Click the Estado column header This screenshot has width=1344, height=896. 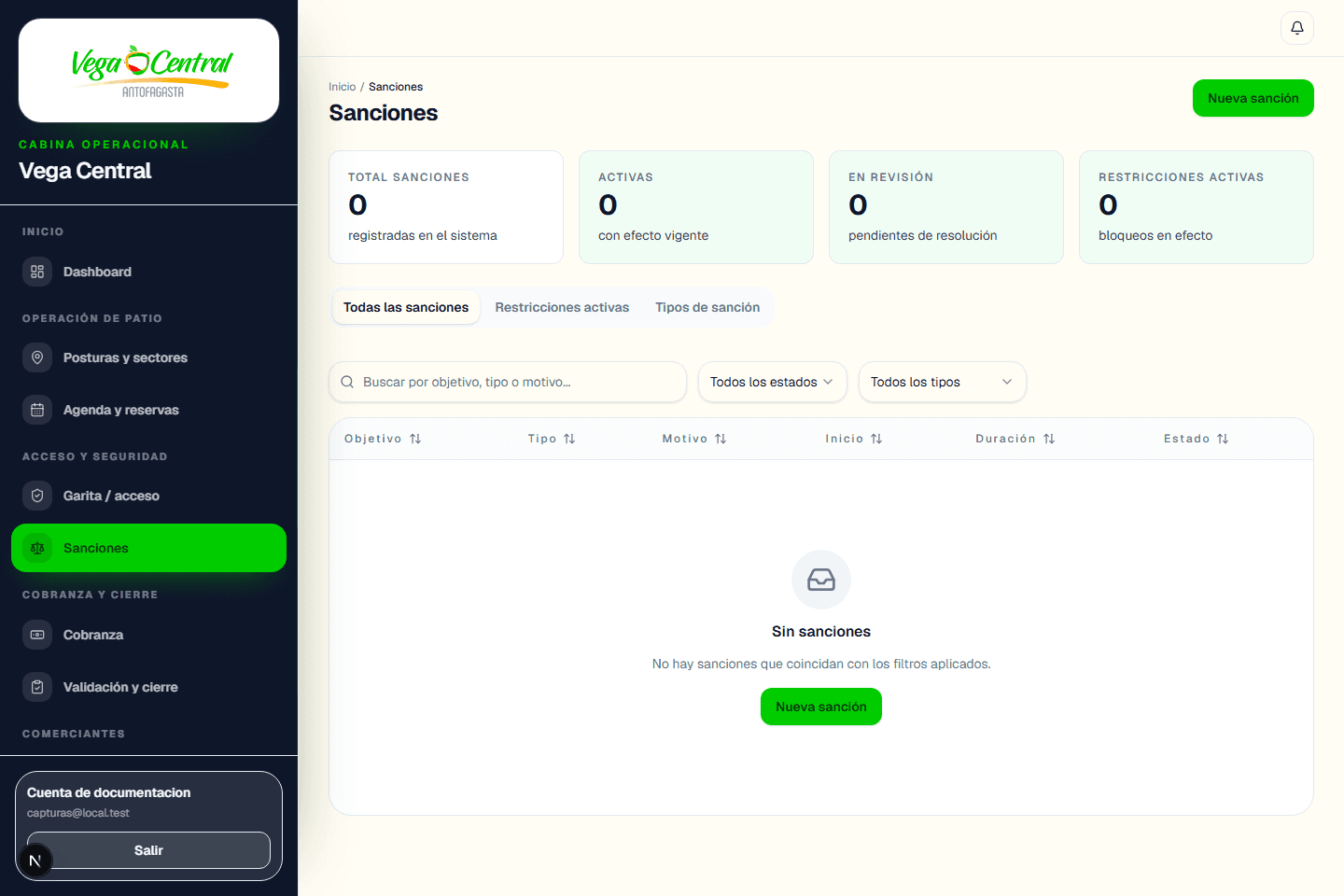[1197, 439]
